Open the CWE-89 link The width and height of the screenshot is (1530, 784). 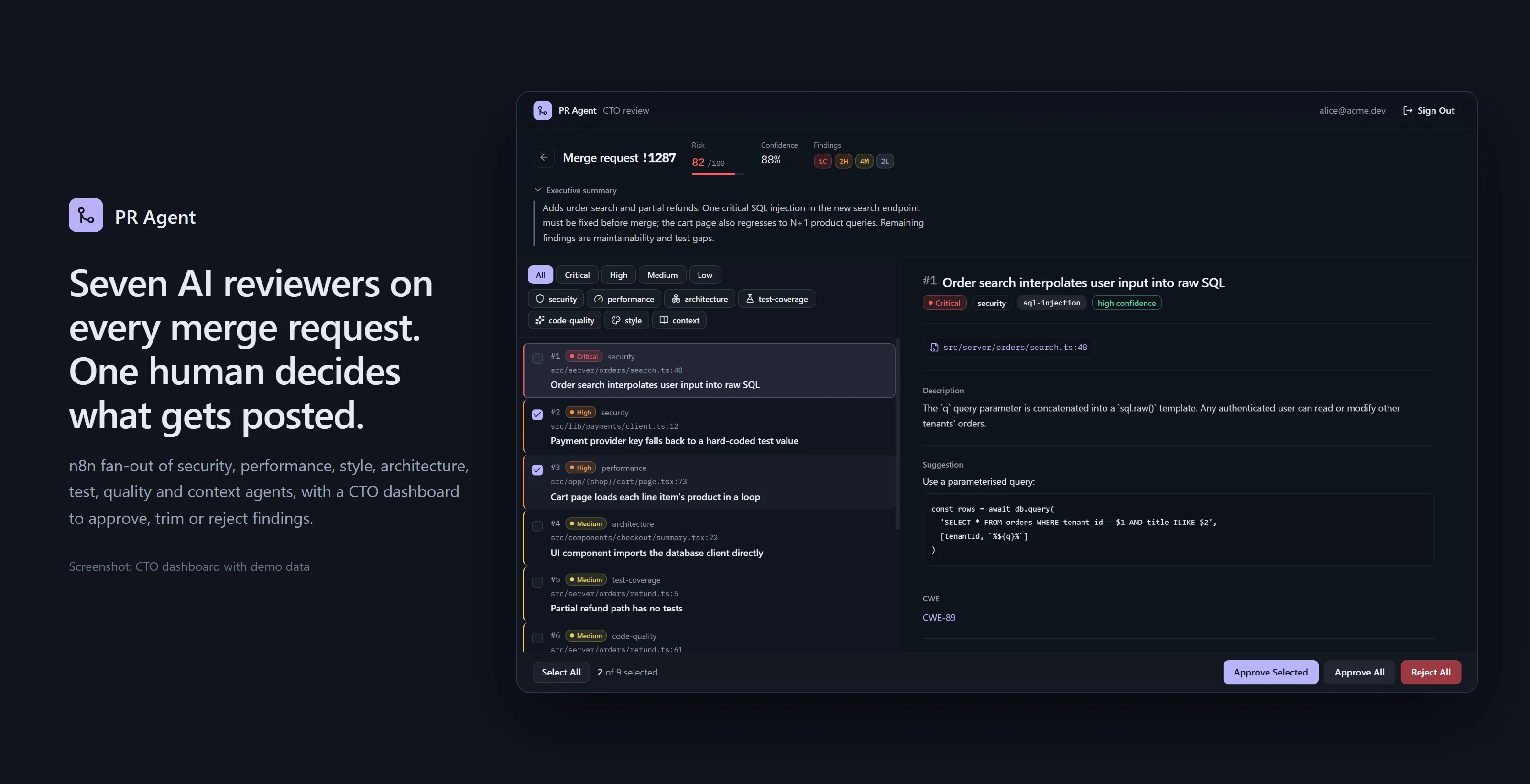tap(939, 617)
